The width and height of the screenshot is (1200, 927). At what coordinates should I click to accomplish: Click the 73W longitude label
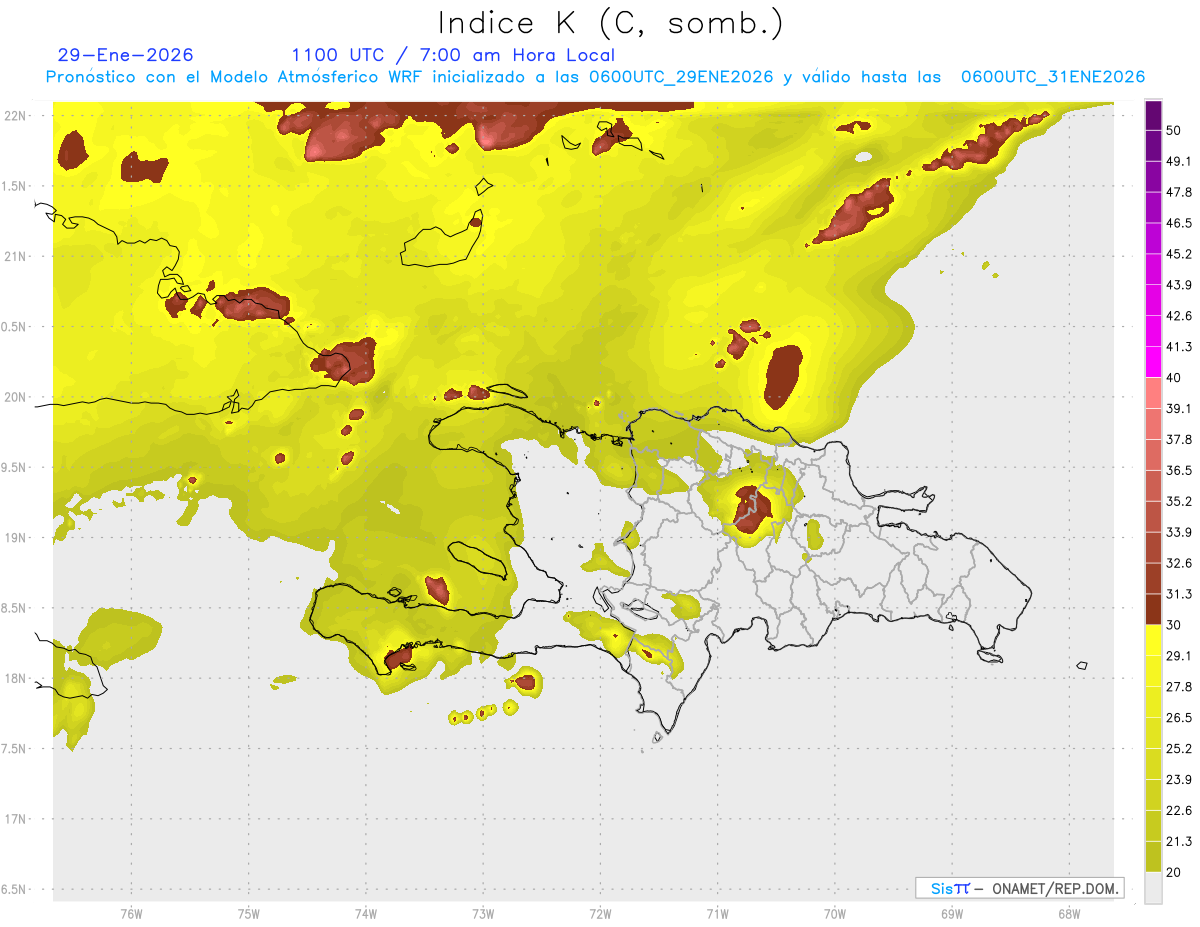point(483,913)
